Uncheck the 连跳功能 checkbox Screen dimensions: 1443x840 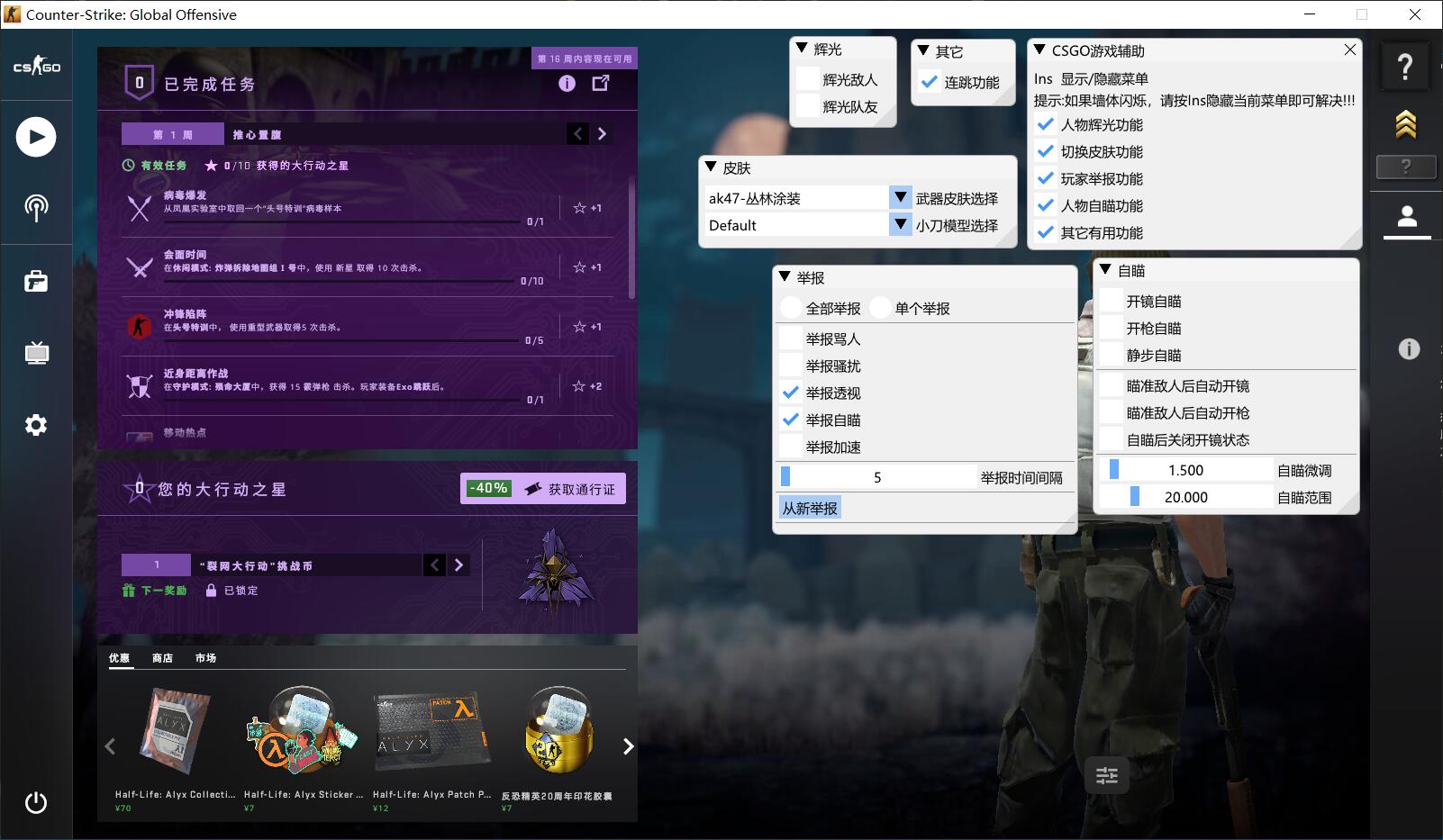(x=929, y=82)
